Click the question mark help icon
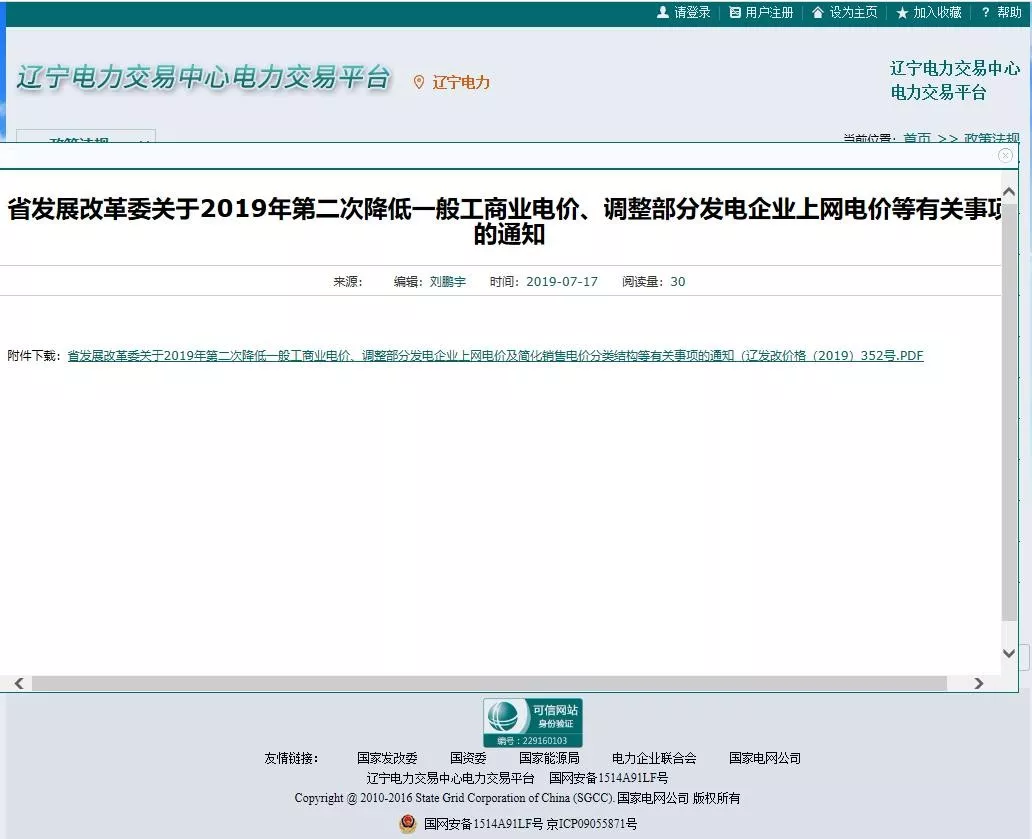Image resolution: width=1032 pixels, height=839 pixels. coord(985,13)
